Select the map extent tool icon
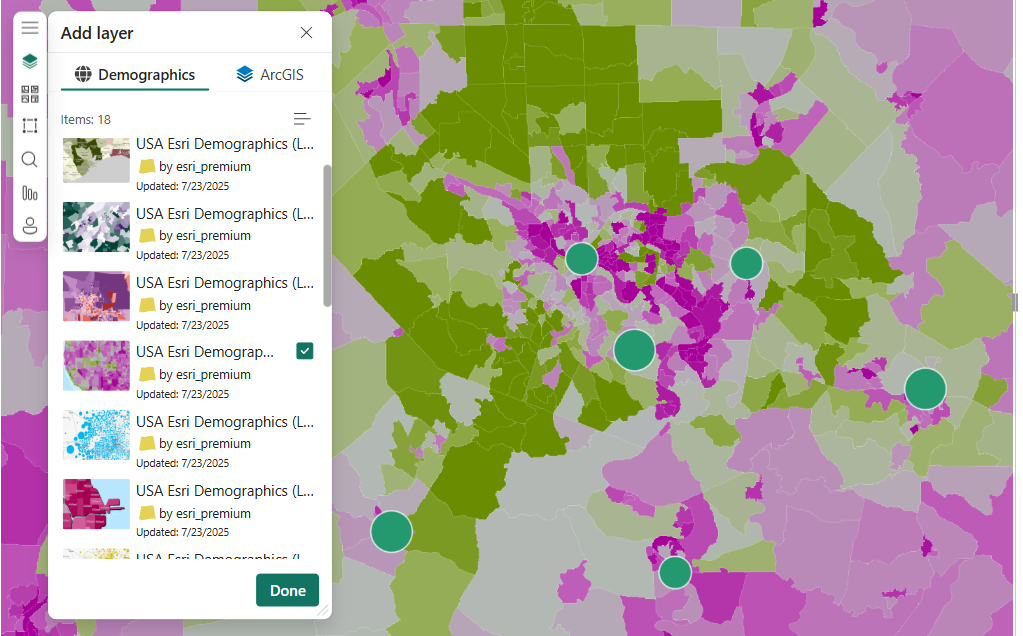The height and width of the screenshot is (636, 1023). click(x=29, y=125)
